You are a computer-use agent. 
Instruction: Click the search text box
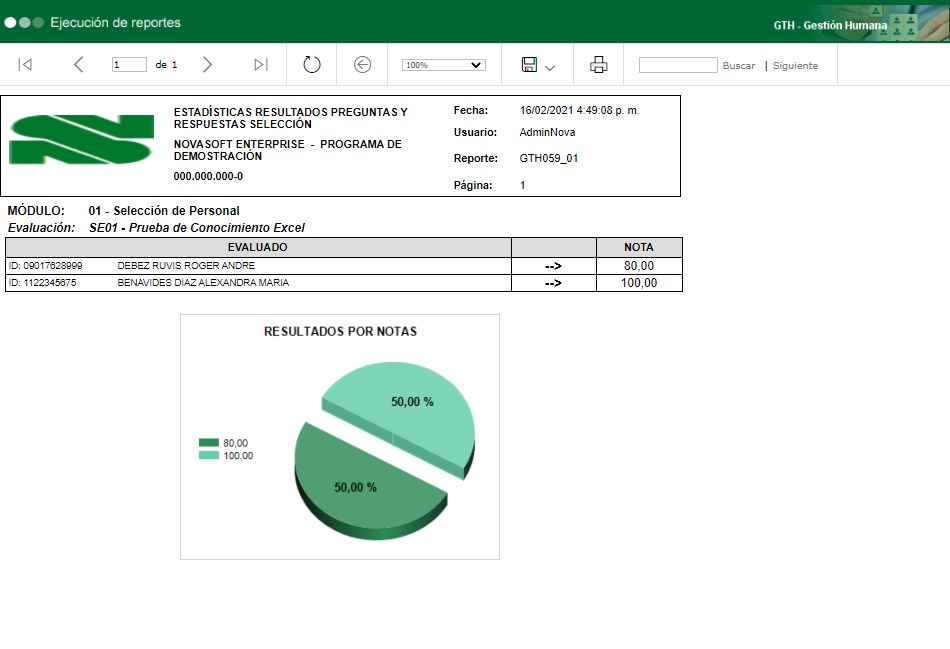[x=678, y=65]
